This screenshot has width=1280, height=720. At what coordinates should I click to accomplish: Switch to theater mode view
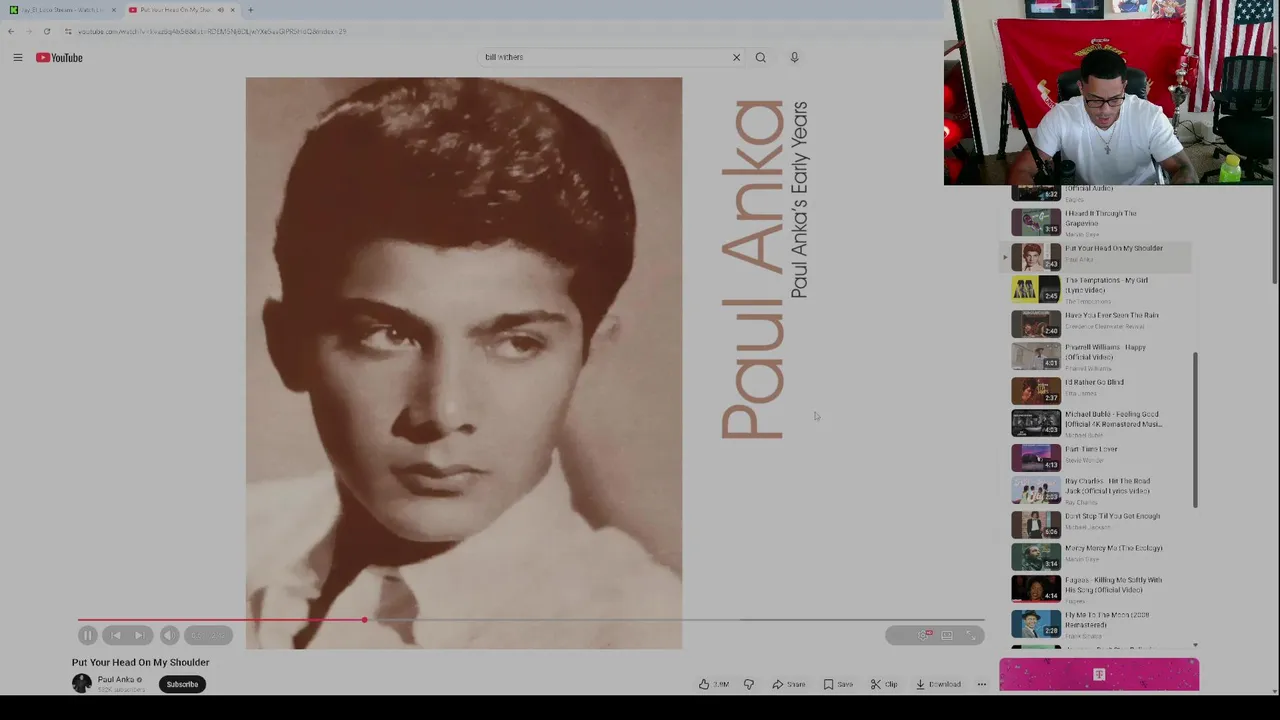point(947,635)
